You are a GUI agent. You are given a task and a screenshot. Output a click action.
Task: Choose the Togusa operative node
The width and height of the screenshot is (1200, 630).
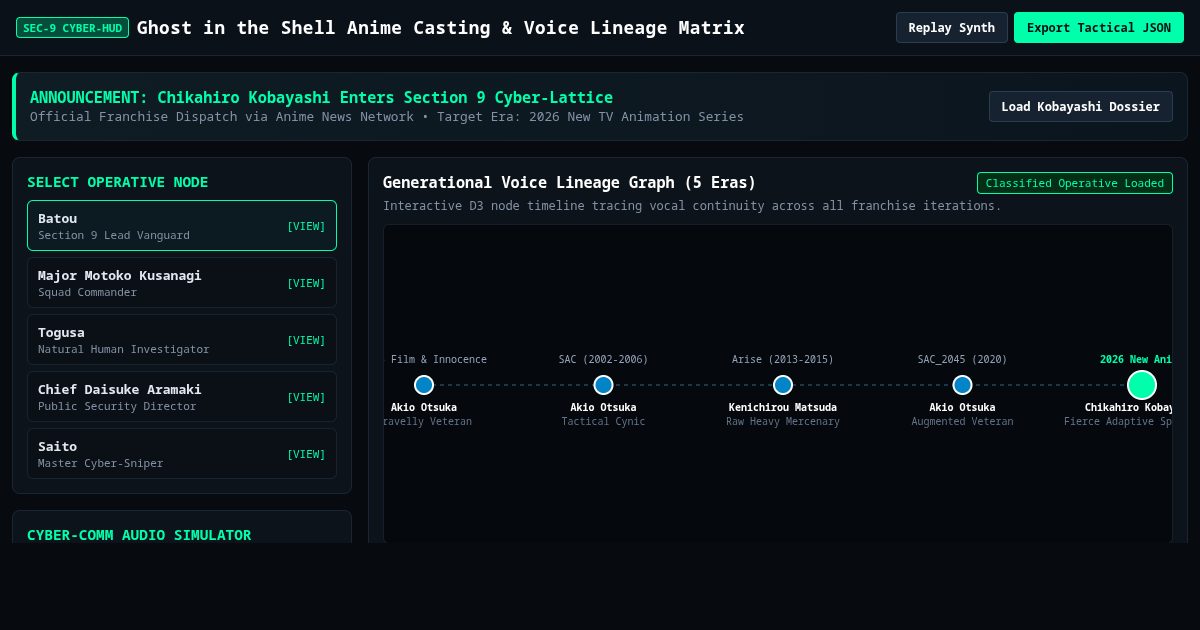(x=182, y=340)
